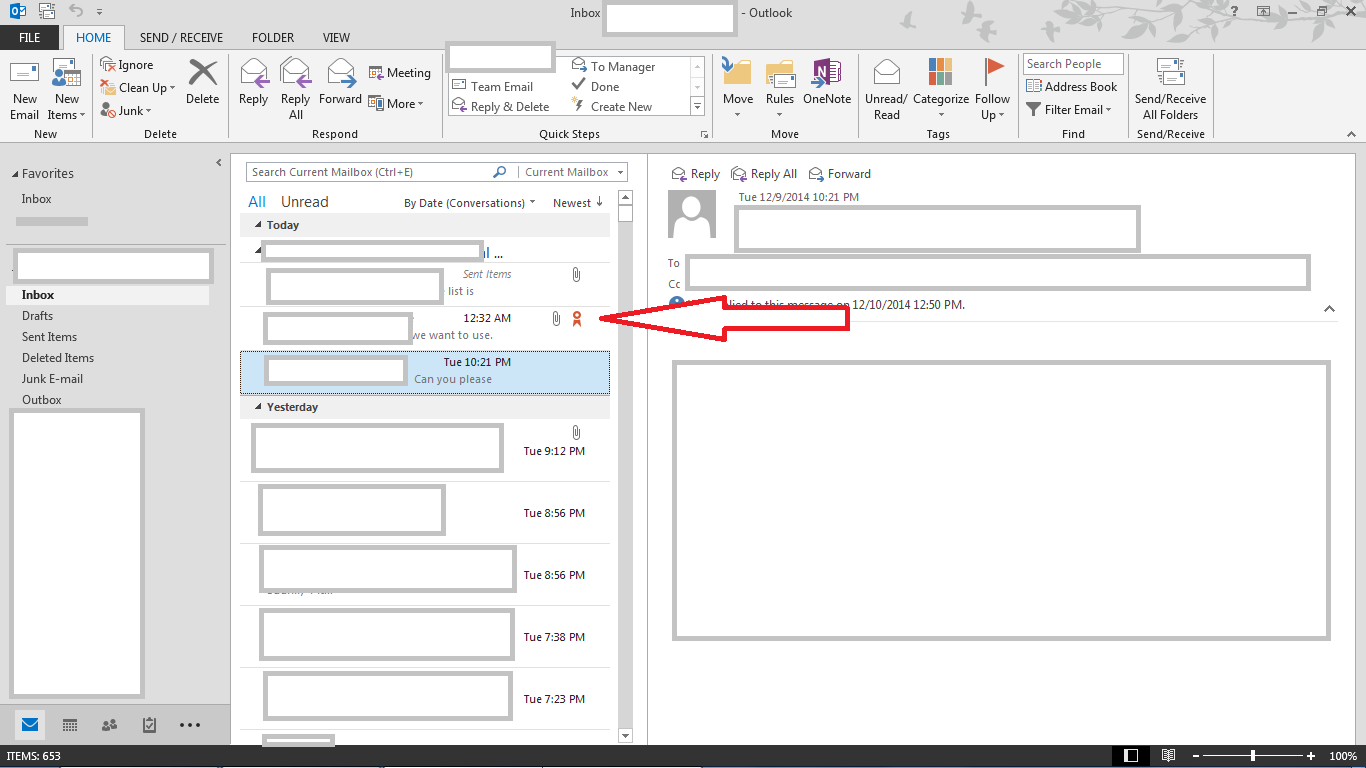Viewport: 1366px width, 768px height.
Task: Show only Unread messages
Action: click(x=305, y=202)
